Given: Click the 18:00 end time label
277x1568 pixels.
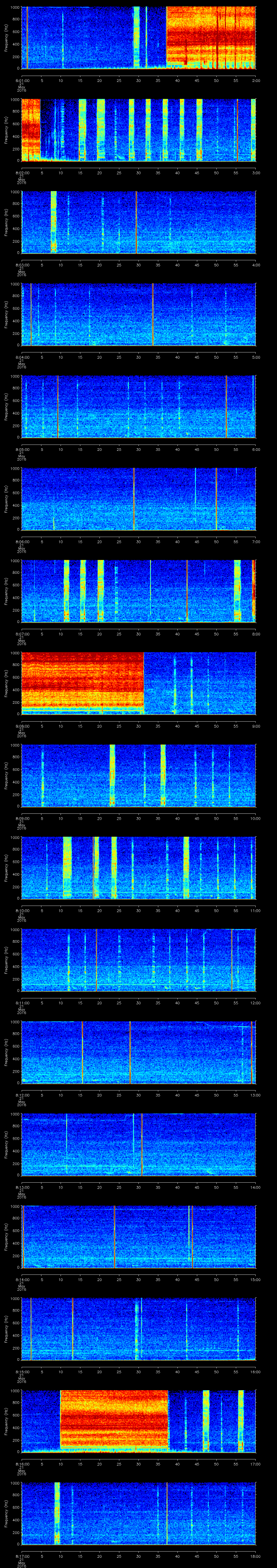Looking at the screenshot, I should (255, 1556).
